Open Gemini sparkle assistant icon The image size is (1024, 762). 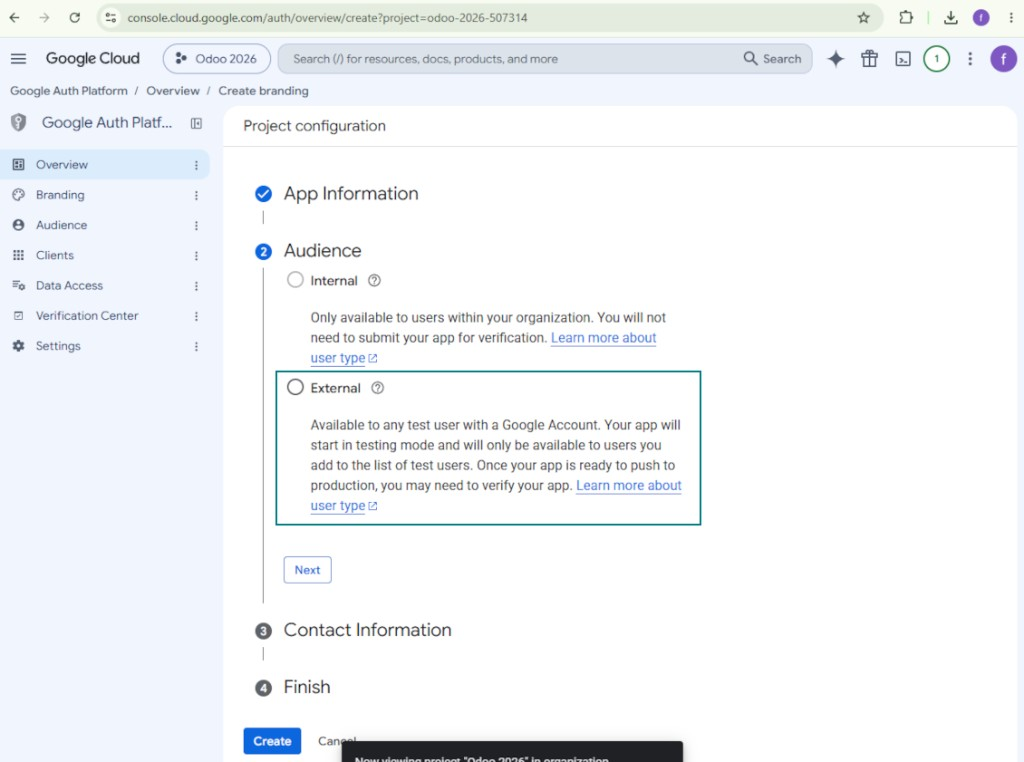pyautogui.click(x=835, y=59)
